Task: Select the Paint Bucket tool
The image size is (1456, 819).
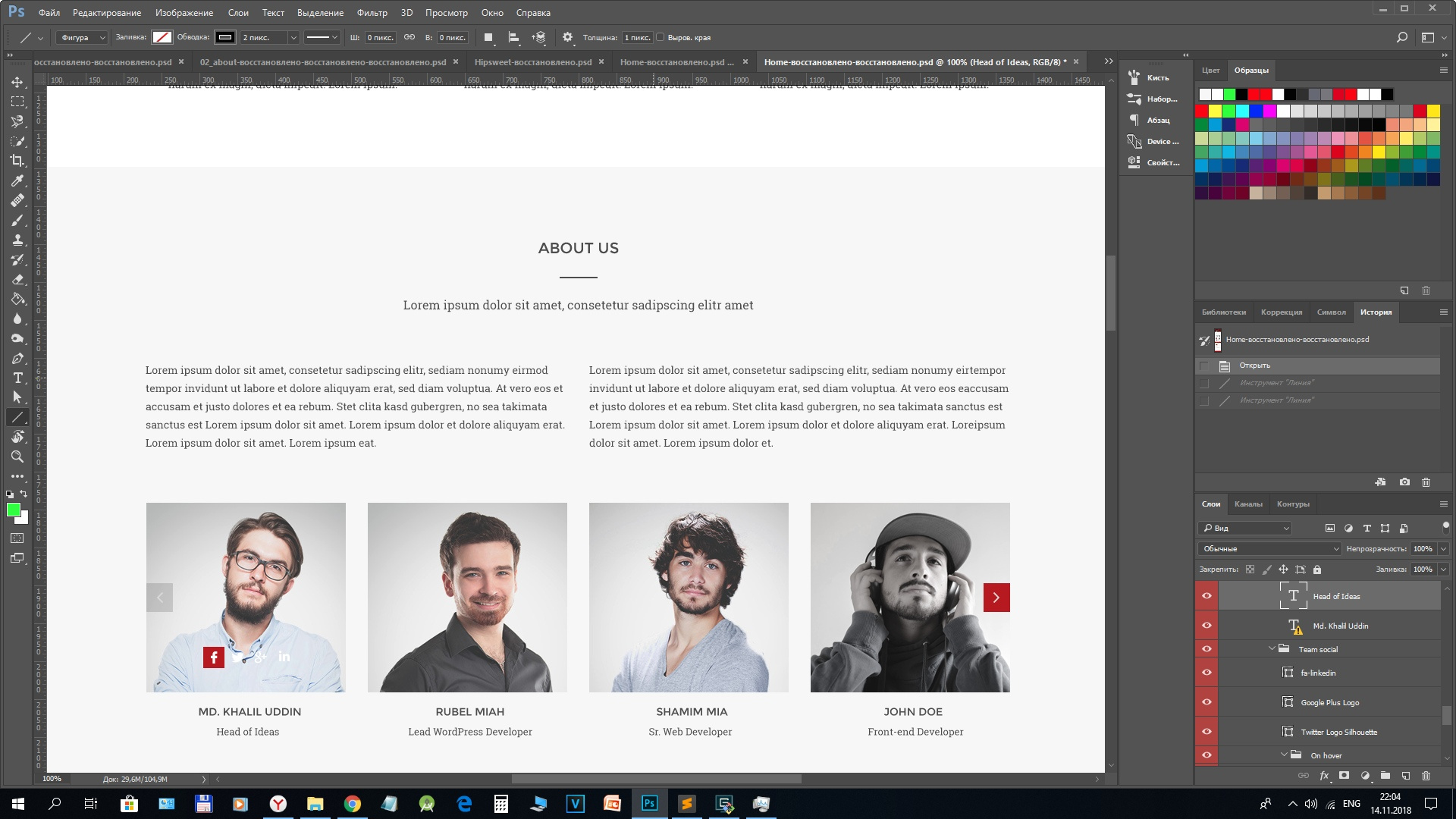Action: (17, 299)
